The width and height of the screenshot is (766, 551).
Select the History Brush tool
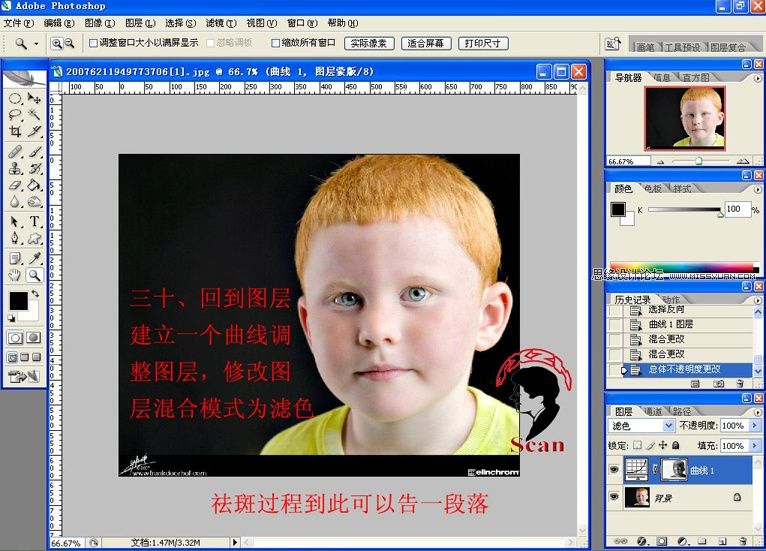click(34, 169)
